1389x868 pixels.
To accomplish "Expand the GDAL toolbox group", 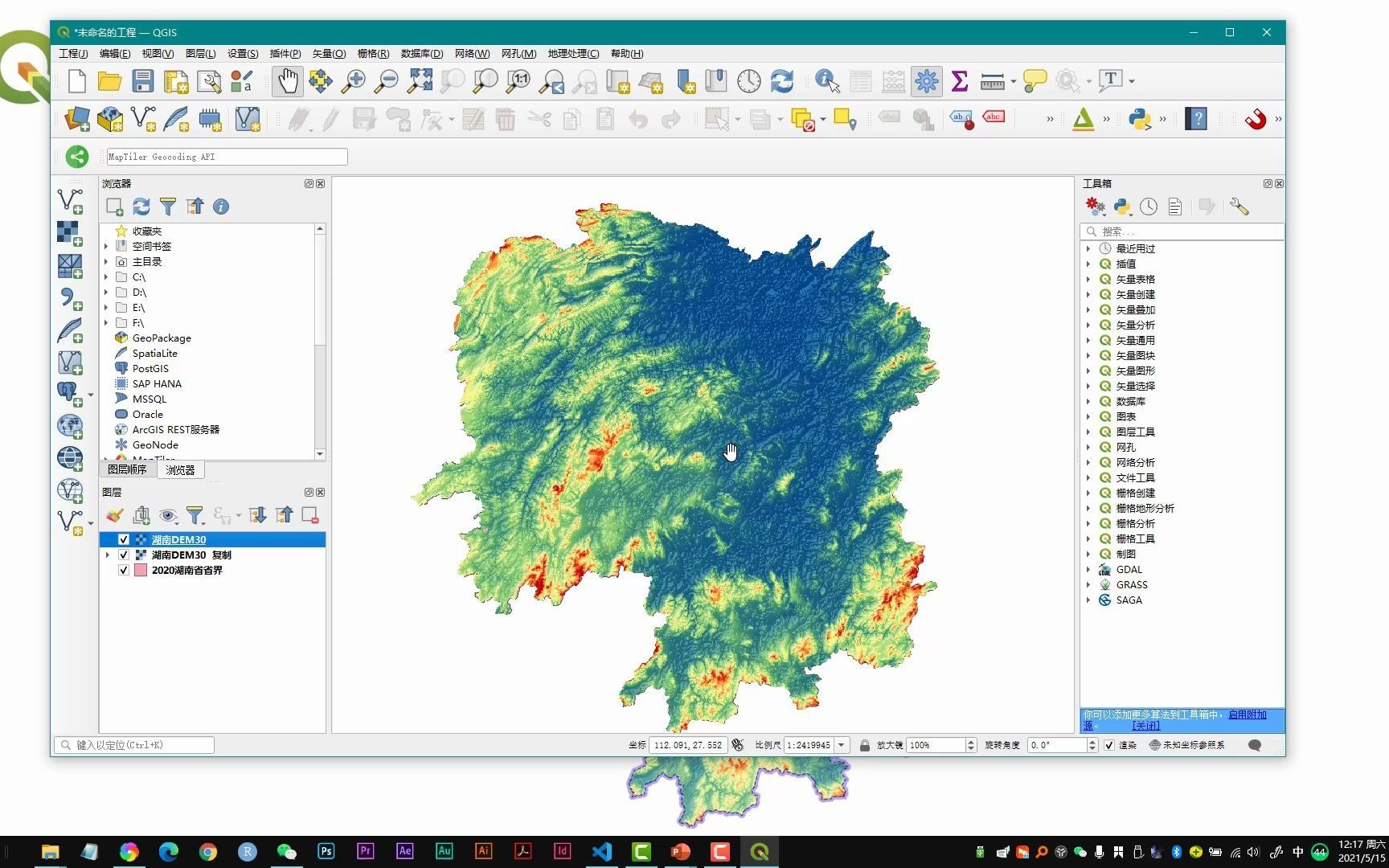I will coord(1088,570).
